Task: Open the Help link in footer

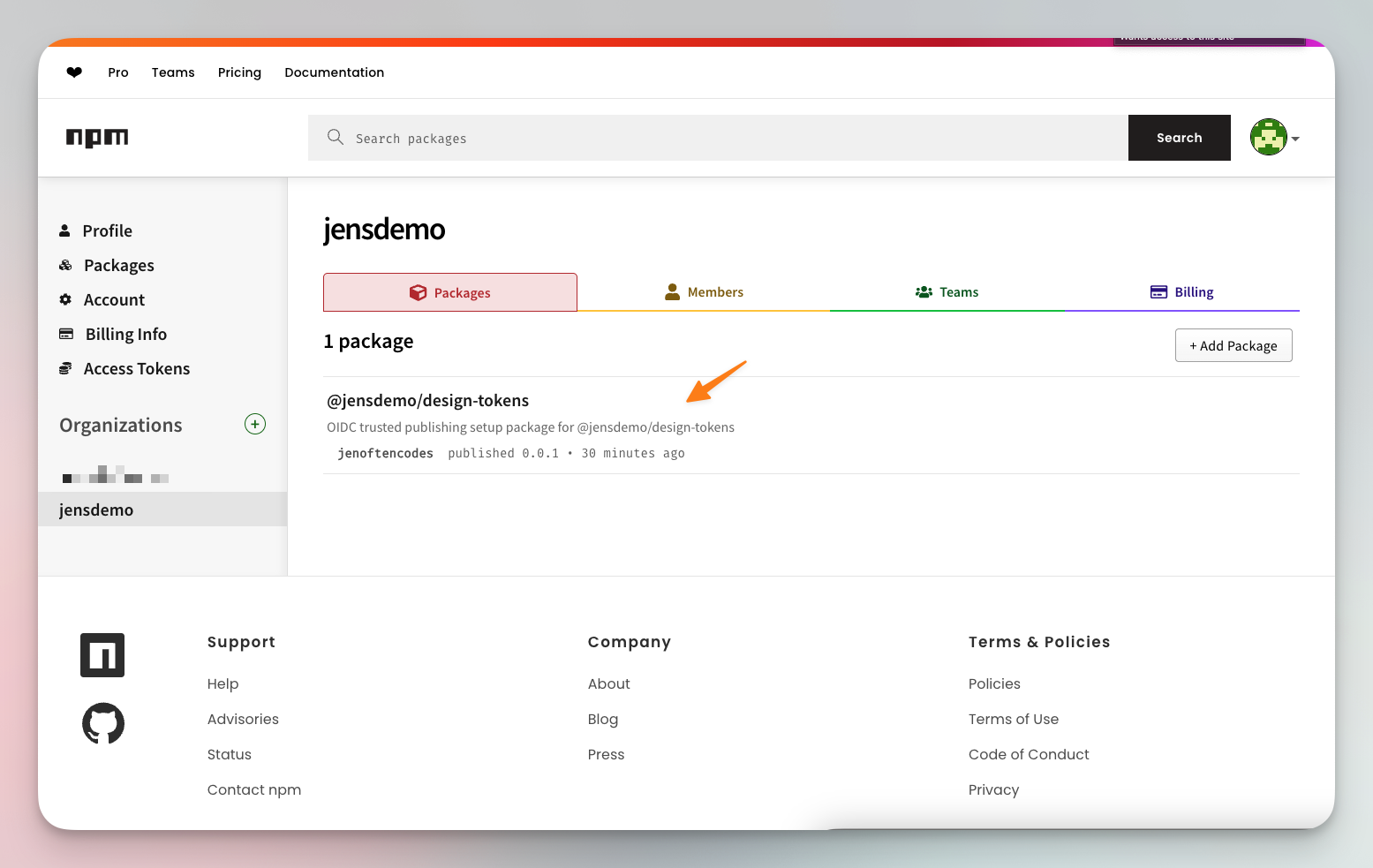Action: [x=223, y=683]
